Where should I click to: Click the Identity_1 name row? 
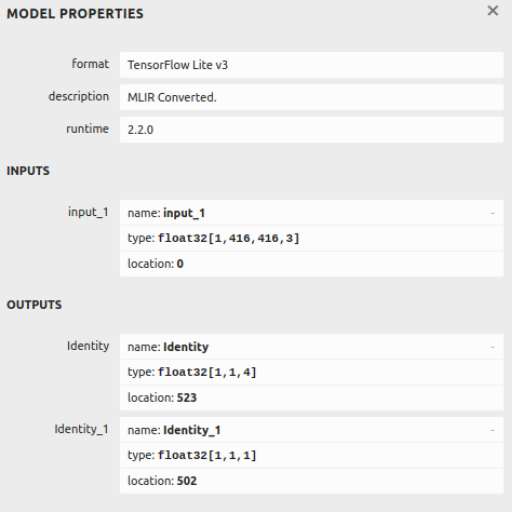pos(312,430)
